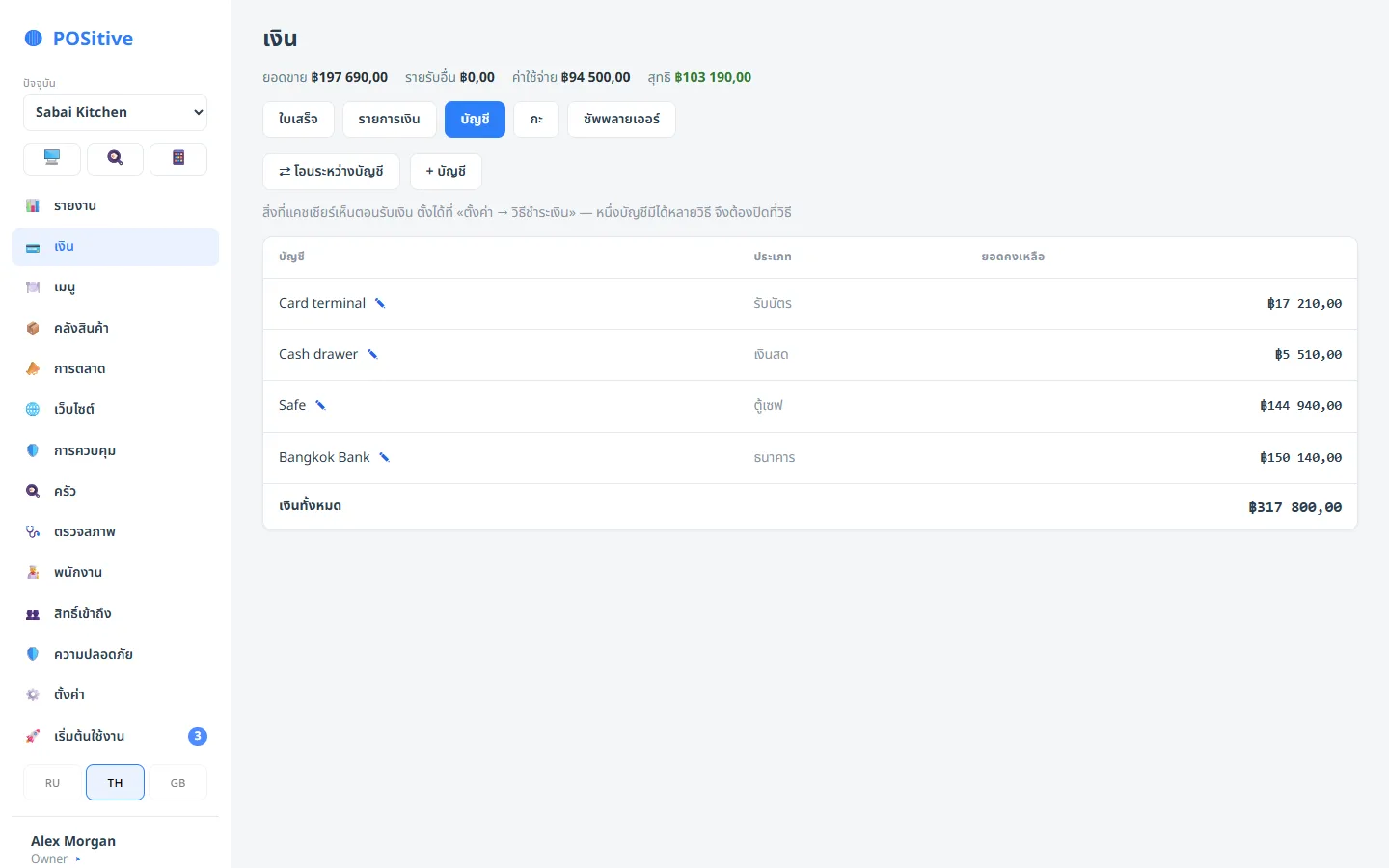Switch language to GB
Screen dimensions: 1389x868
click(177, 782)
